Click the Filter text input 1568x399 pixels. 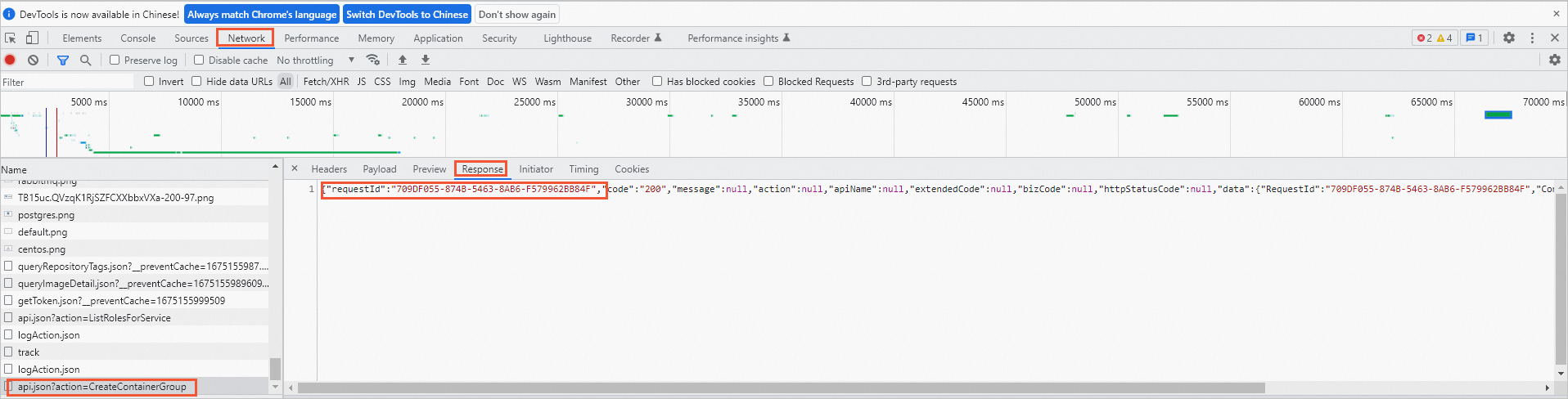coord(67,82)
